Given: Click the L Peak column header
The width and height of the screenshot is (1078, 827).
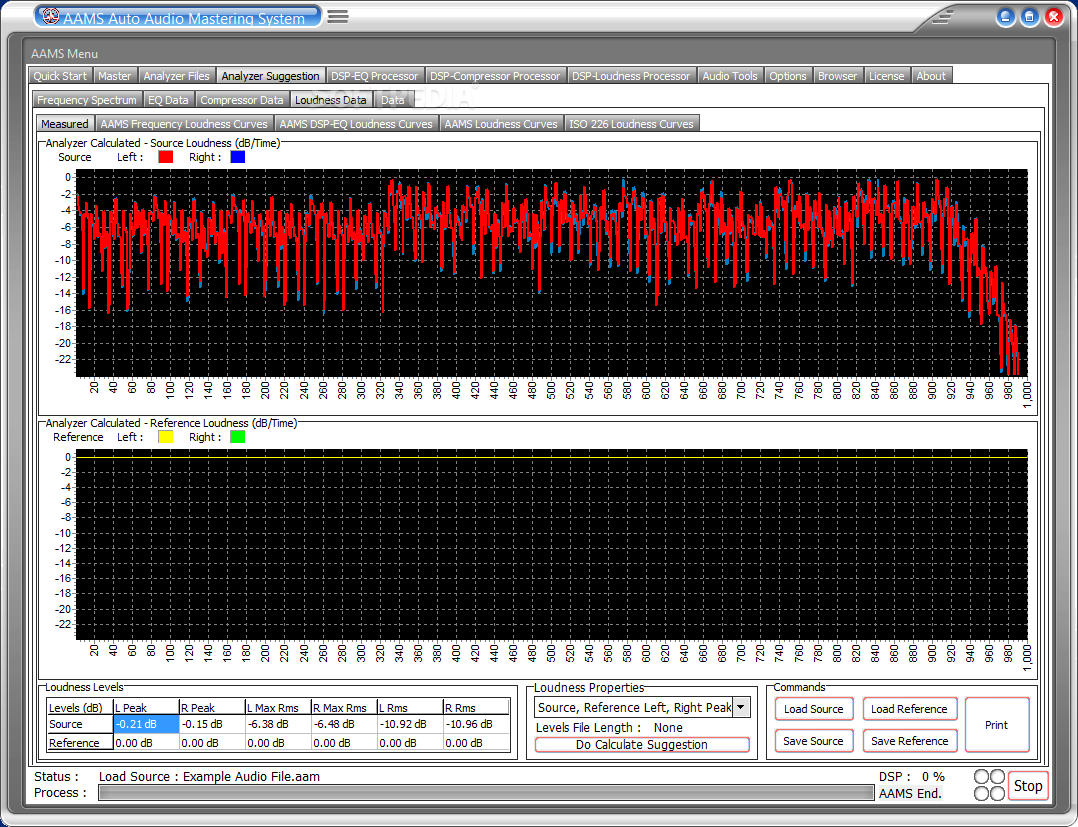Looking at the screenshot, I should 146,707.
